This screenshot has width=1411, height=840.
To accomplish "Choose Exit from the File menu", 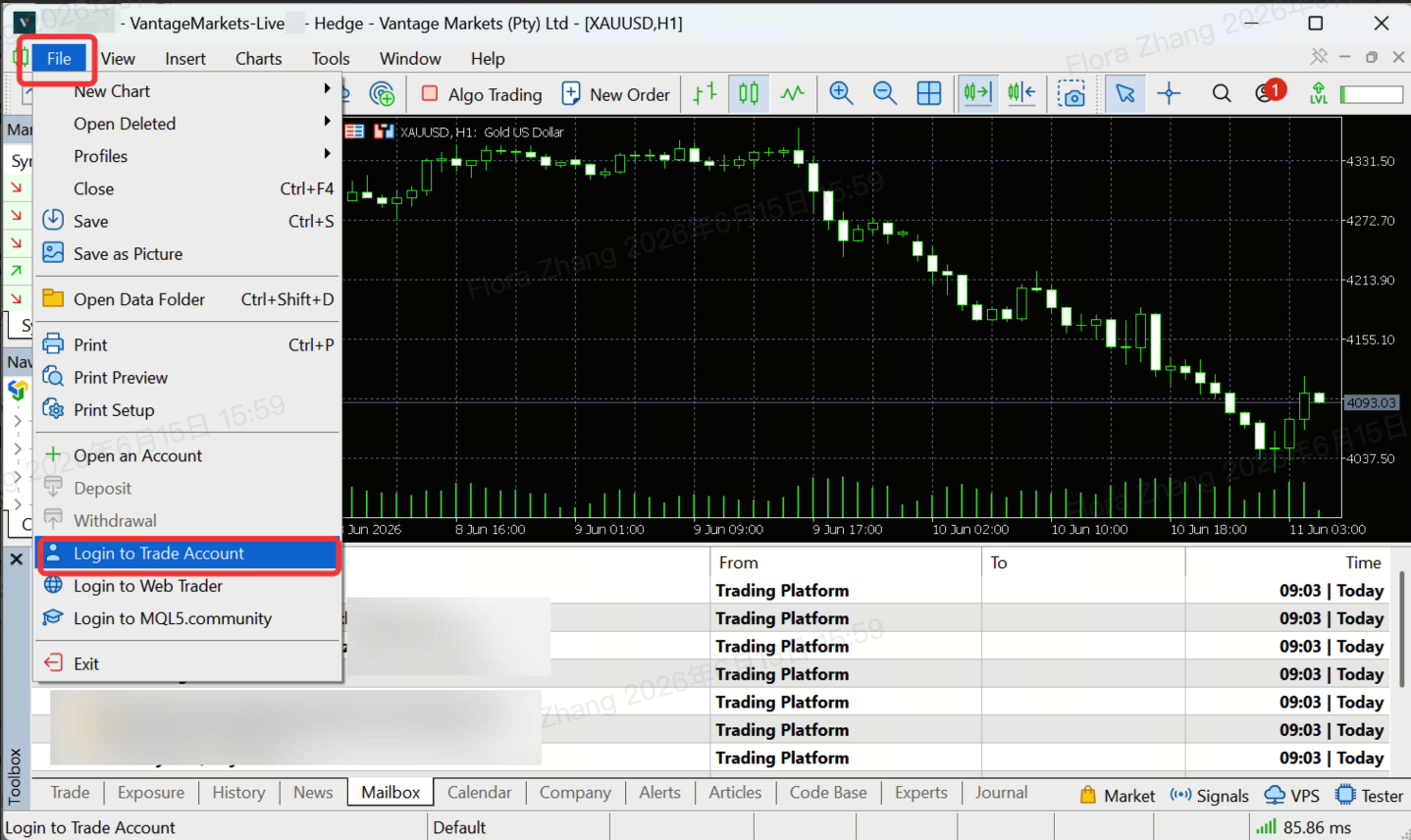I will click(188, 663).
